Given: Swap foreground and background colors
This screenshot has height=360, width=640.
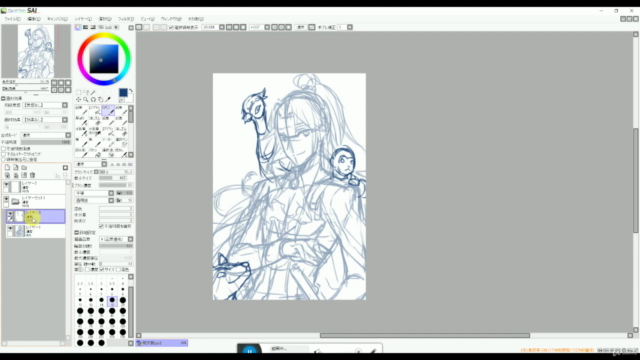Looking at the screenshot, I should (x=131, y=91).
